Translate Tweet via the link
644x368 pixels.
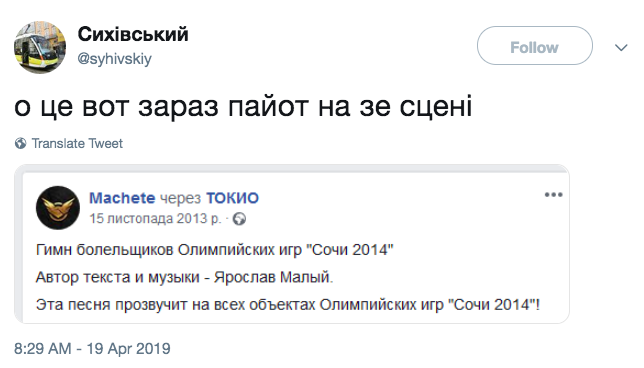pos(77,143)
